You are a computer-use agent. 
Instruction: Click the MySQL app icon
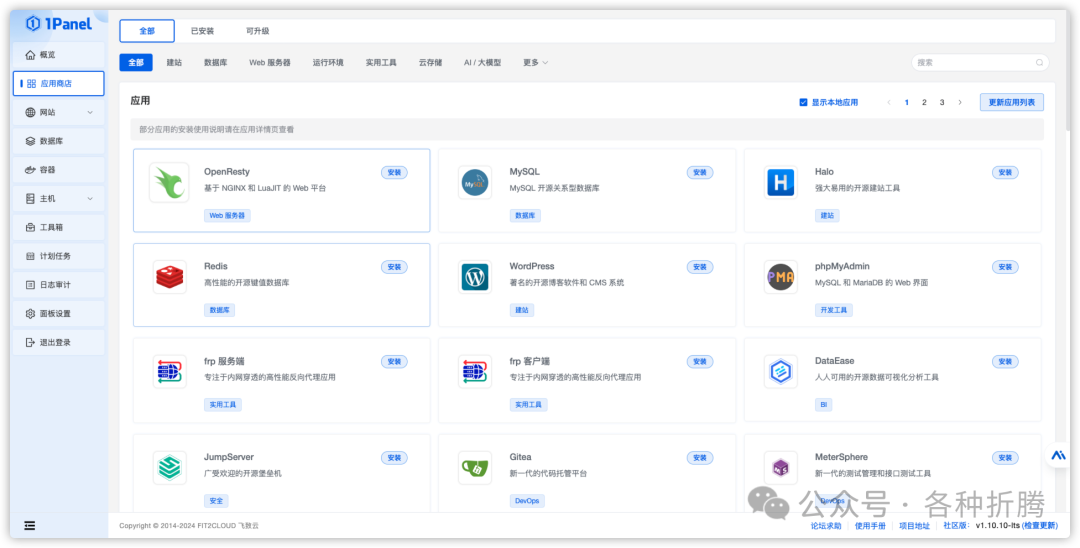point(475,182)
